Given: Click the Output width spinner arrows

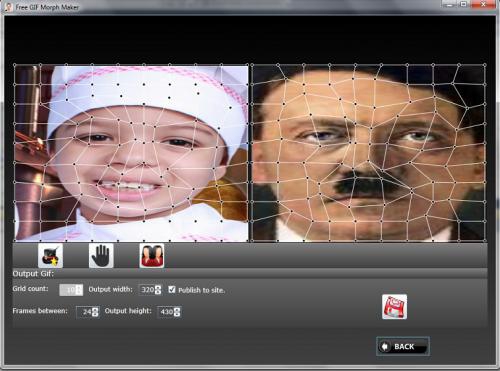Looking at the screenshot, I should 158,290.
